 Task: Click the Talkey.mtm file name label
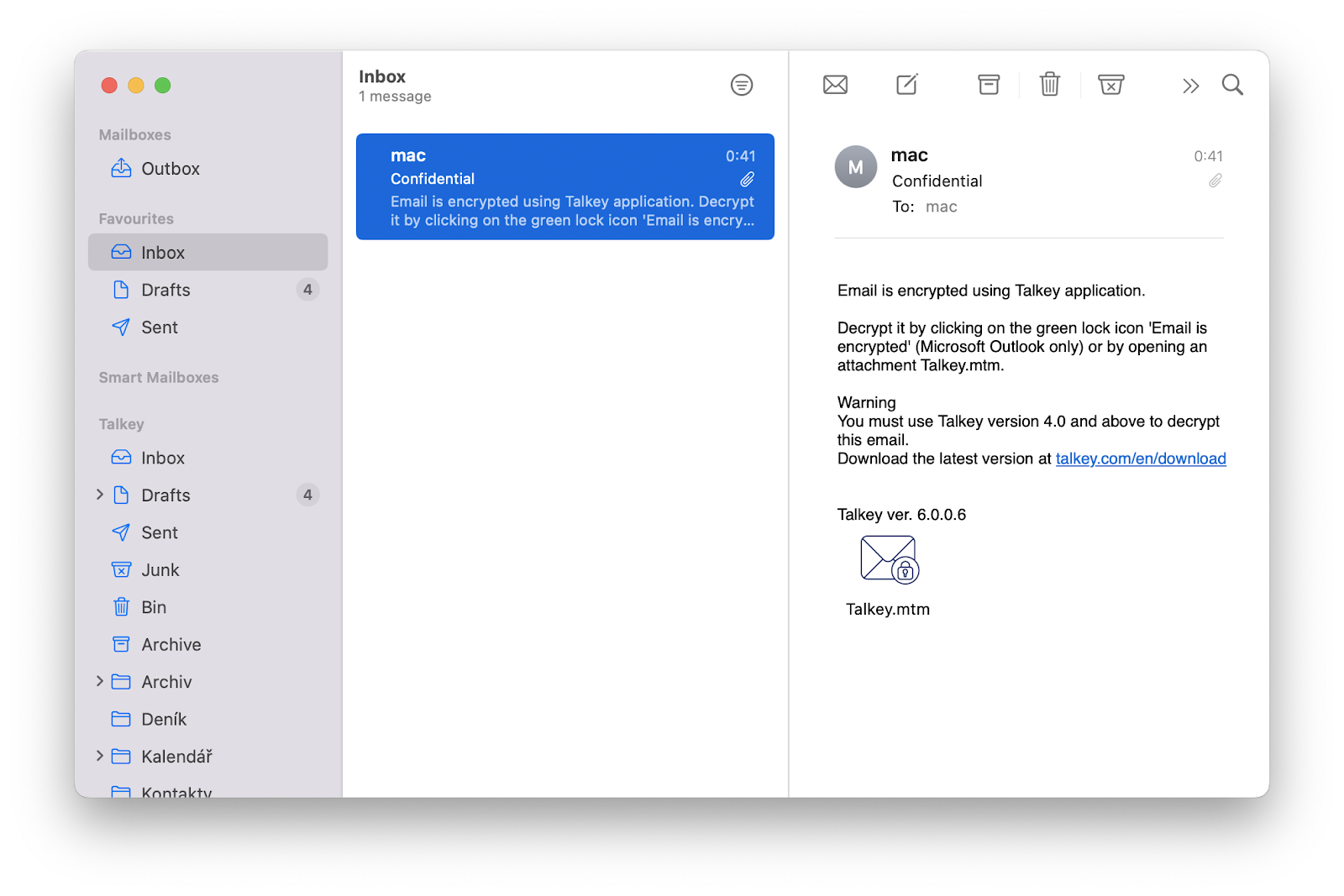[x=888, y=610]
